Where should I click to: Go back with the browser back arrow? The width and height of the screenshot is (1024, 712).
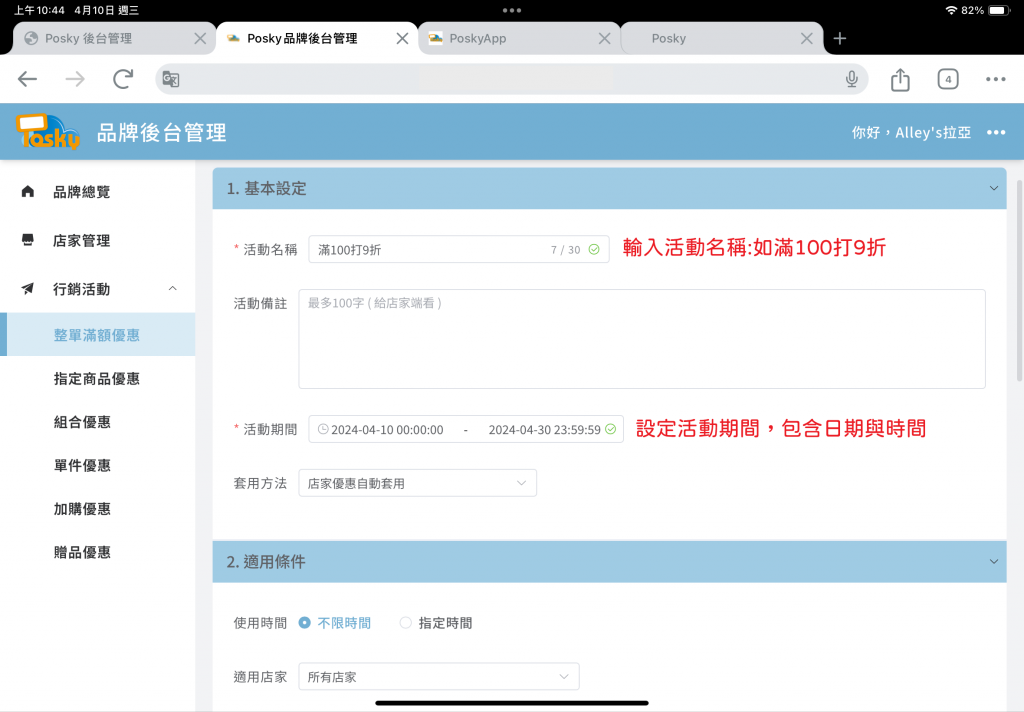tap(27, 79)
